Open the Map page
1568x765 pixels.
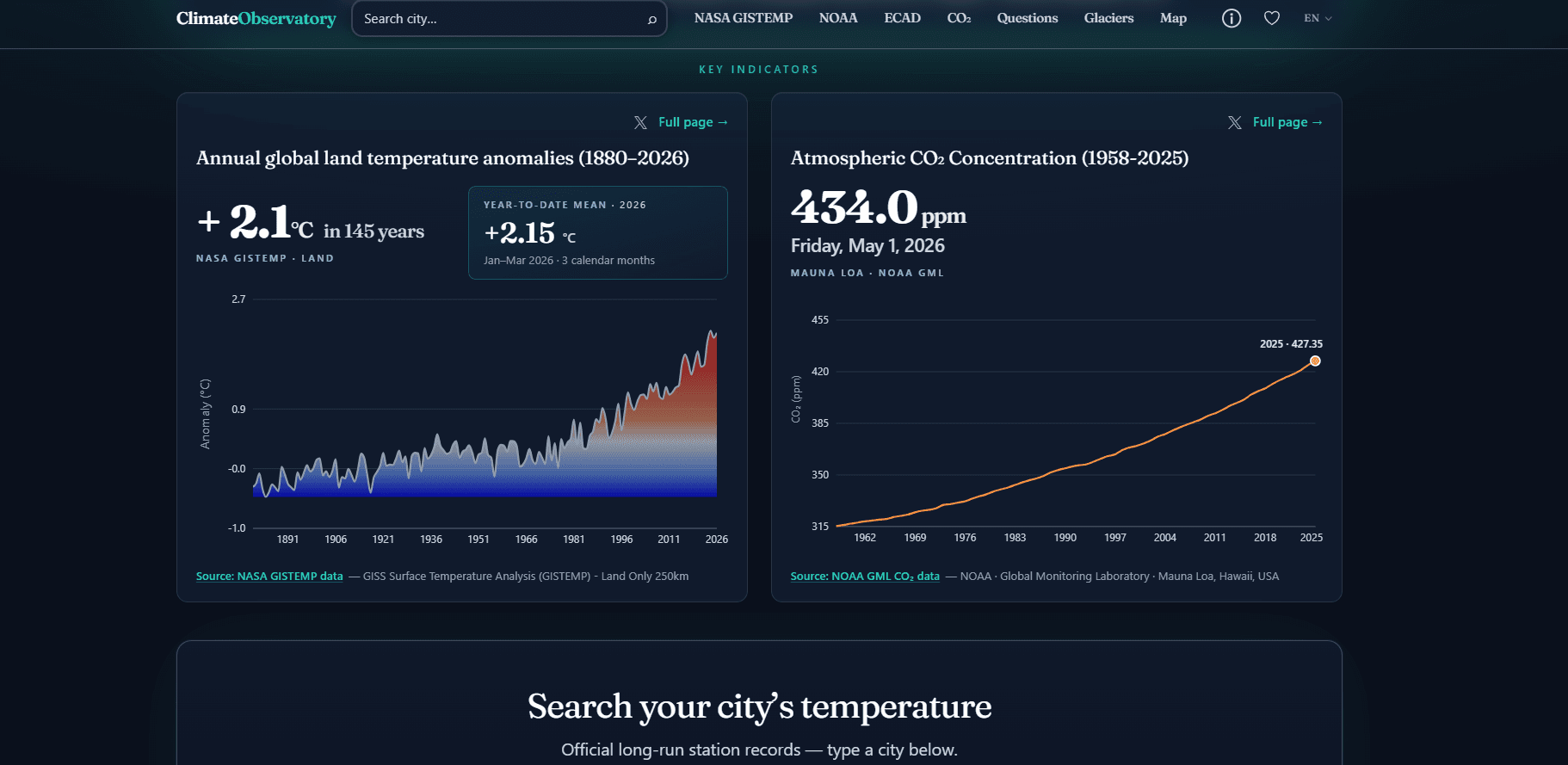pos(1173,18)
